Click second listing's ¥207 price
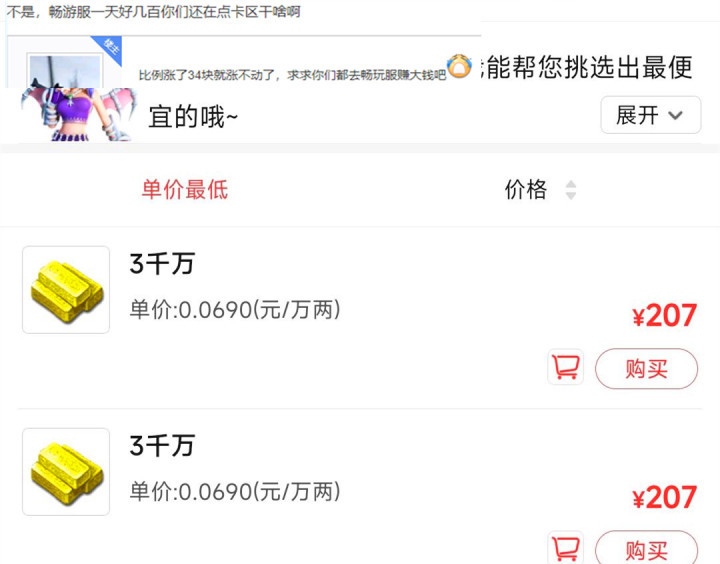The width and height of the screenshot is (720, 564). click(664, 497)
